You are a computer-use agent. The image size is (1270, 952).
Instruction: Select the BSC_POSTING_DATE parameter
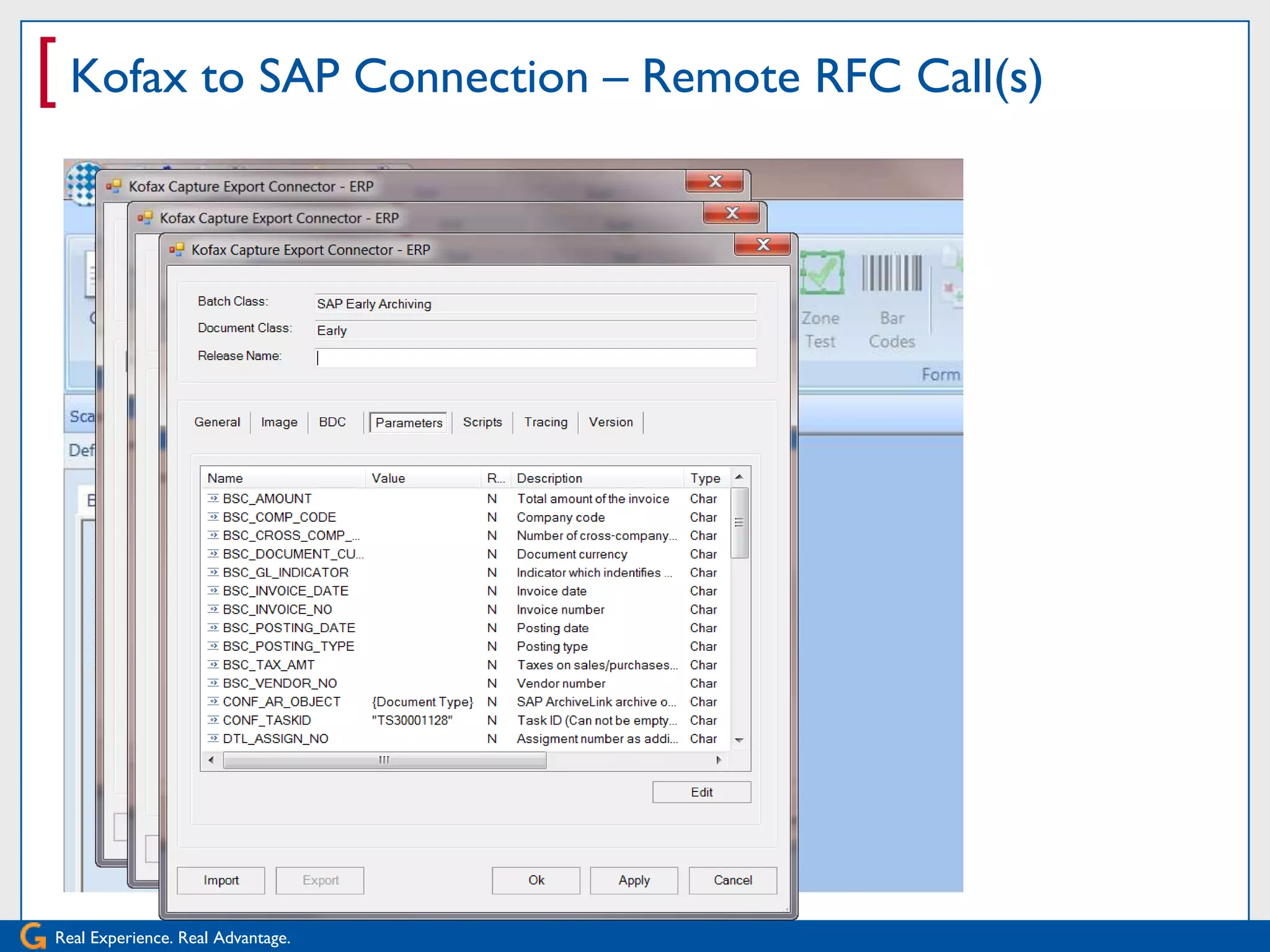tap(466, 628)
